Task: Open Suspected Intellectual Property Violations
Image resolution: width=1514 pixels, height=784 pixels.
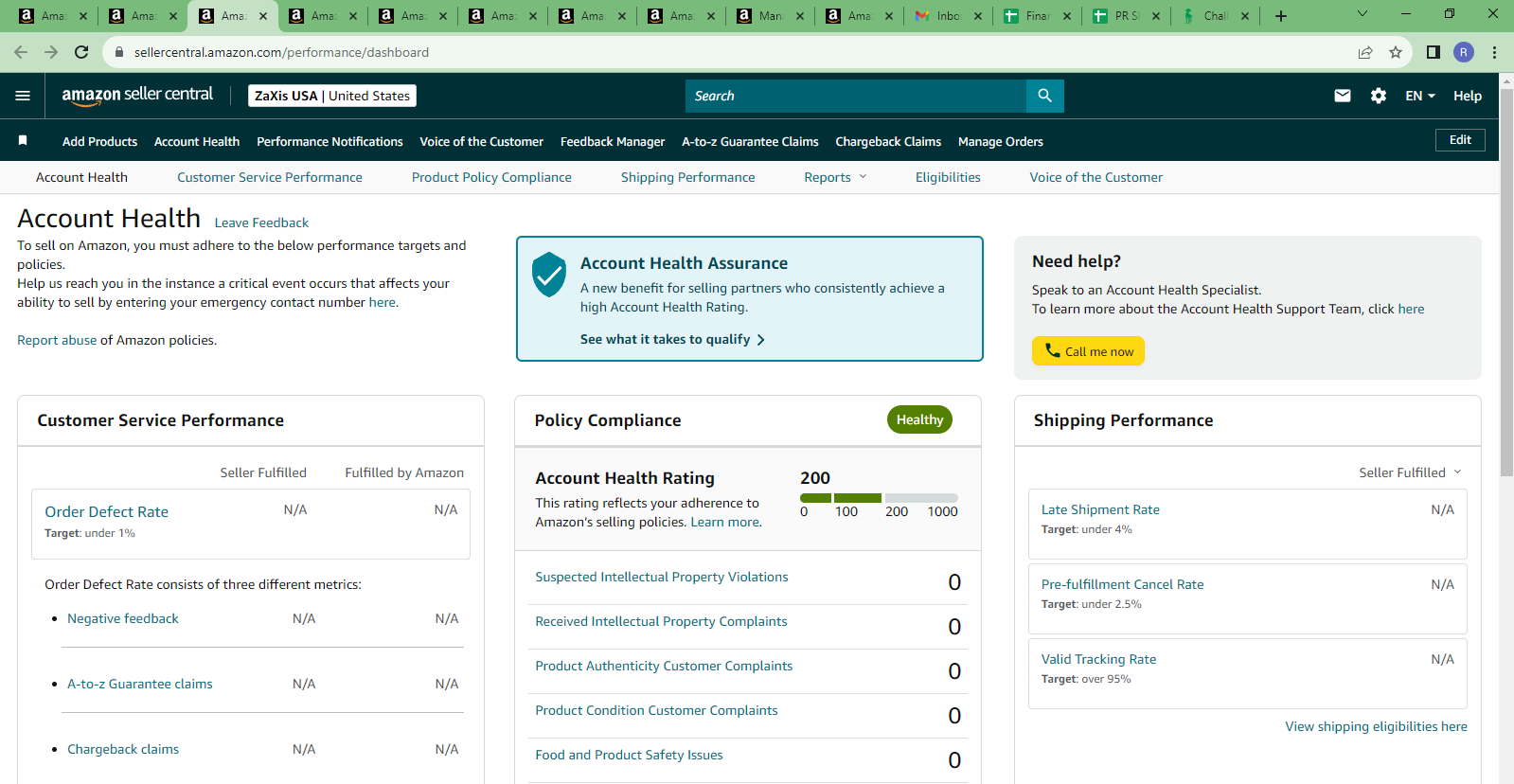Action: pyautogui.click(x=662, y=577)
